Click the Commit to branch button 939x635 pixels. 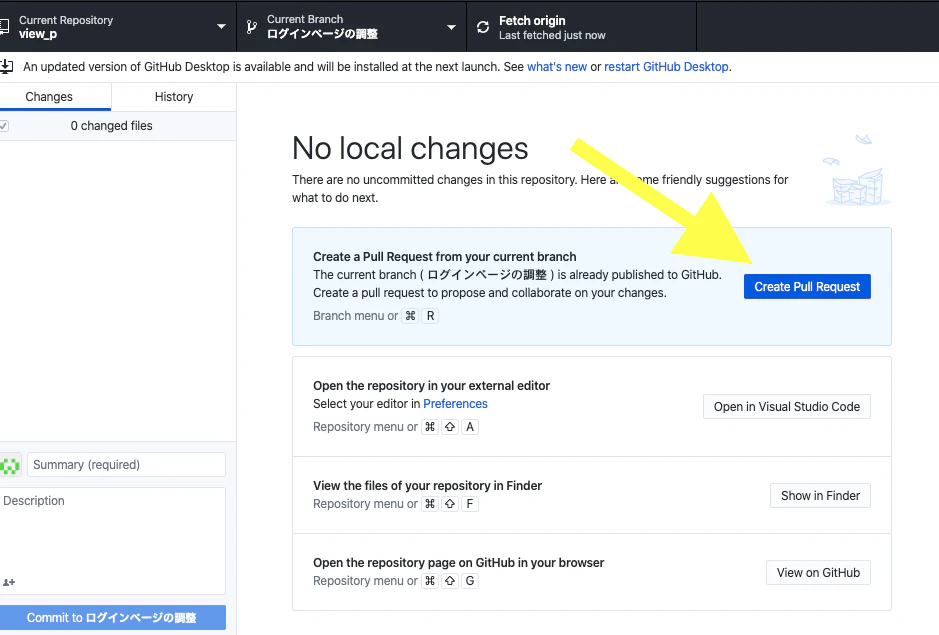pos(112,618)
